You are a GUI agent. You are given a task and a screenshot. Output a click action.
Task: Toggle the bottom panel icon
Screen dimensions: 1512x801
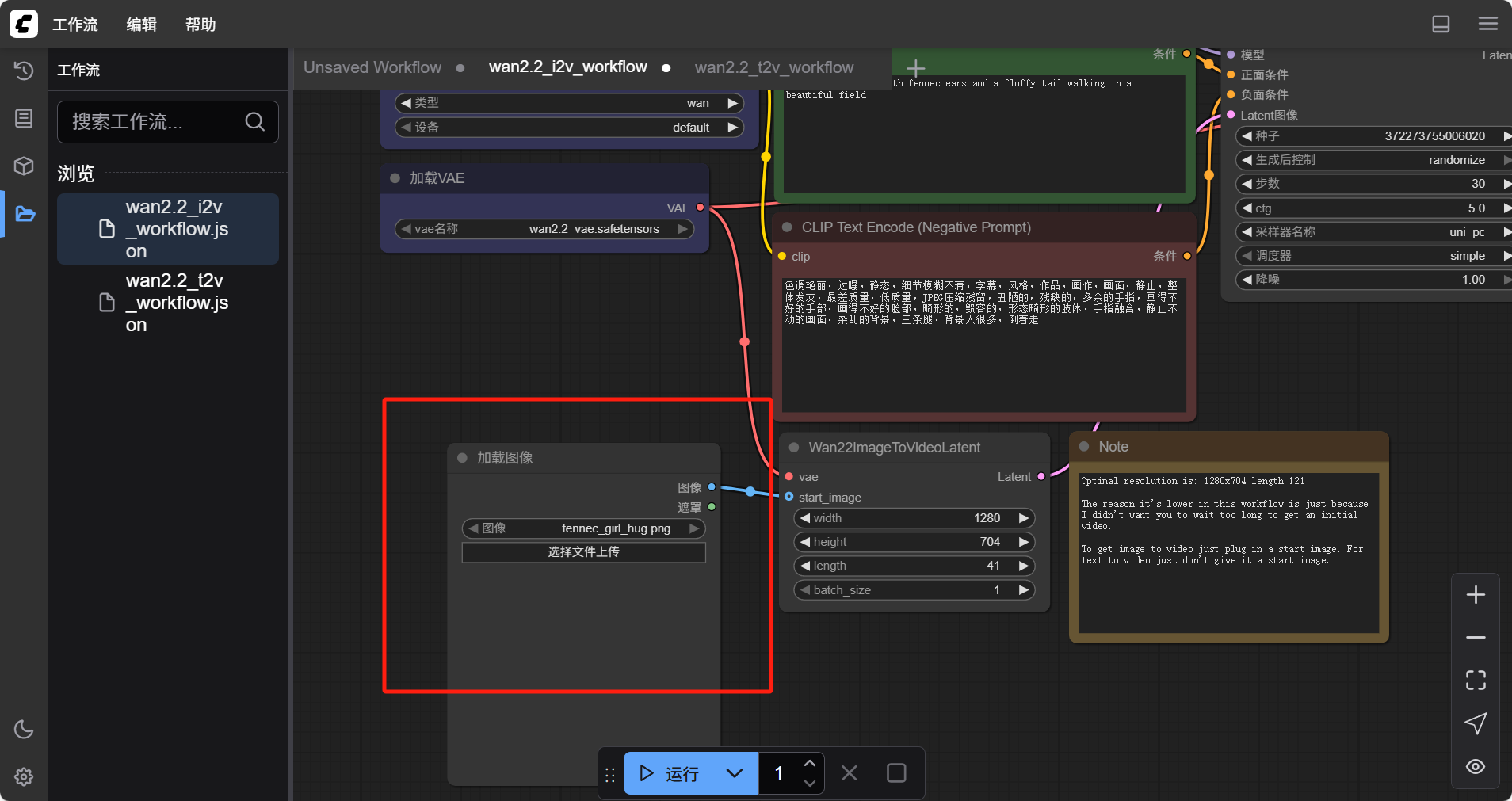1441,24
